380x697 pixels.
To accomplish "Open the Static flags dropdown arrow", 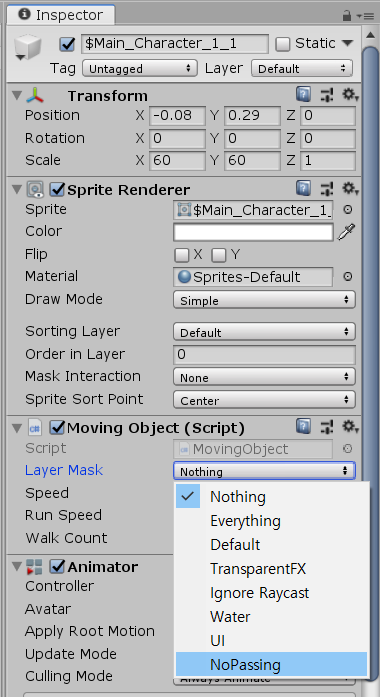I will click(347, 44).
